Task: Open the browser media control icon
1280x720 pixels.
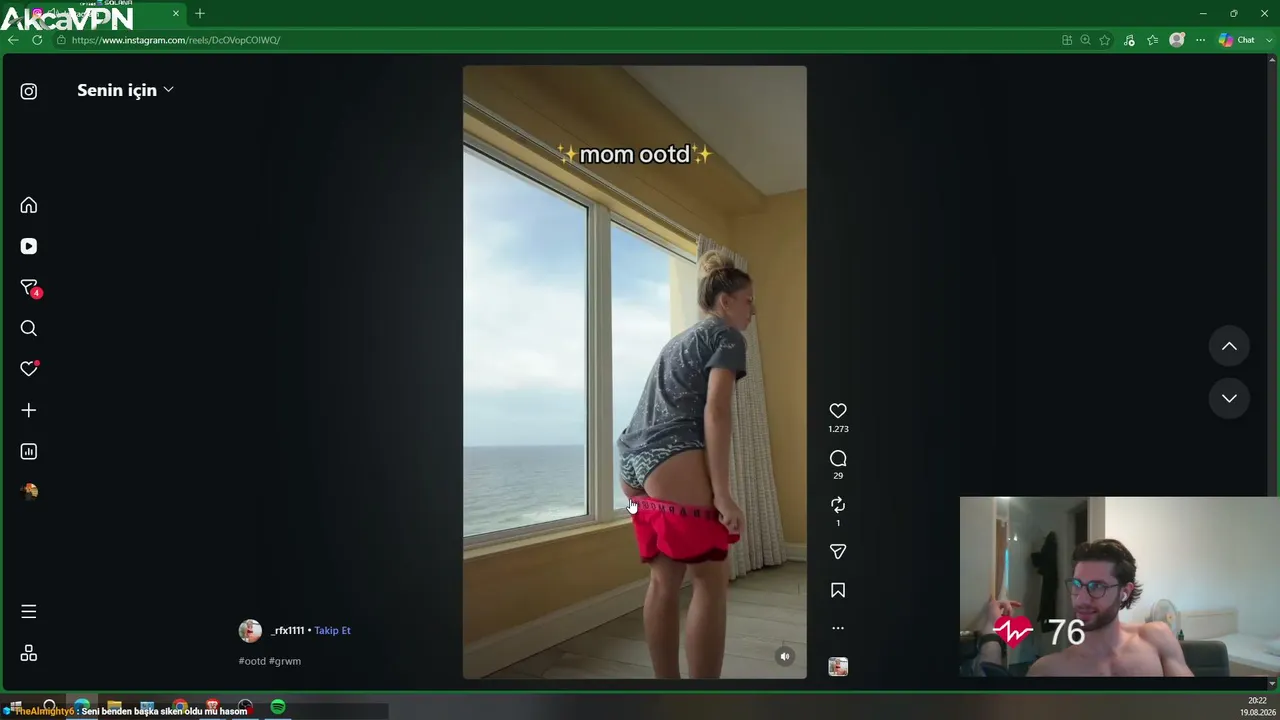Action: pos(1129,40)
